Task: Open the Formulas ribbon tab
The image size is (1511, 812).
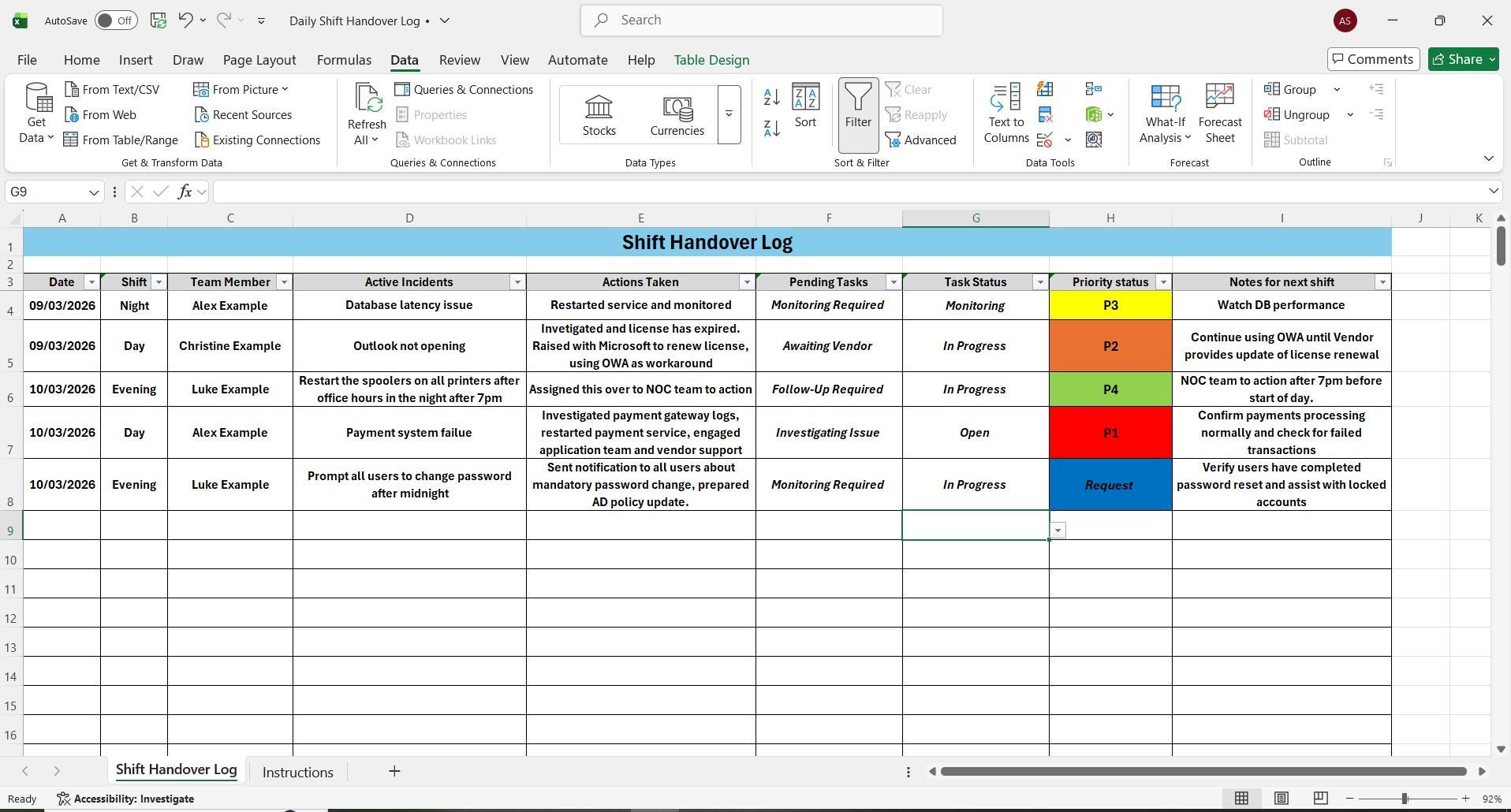Action: [344, 60]
